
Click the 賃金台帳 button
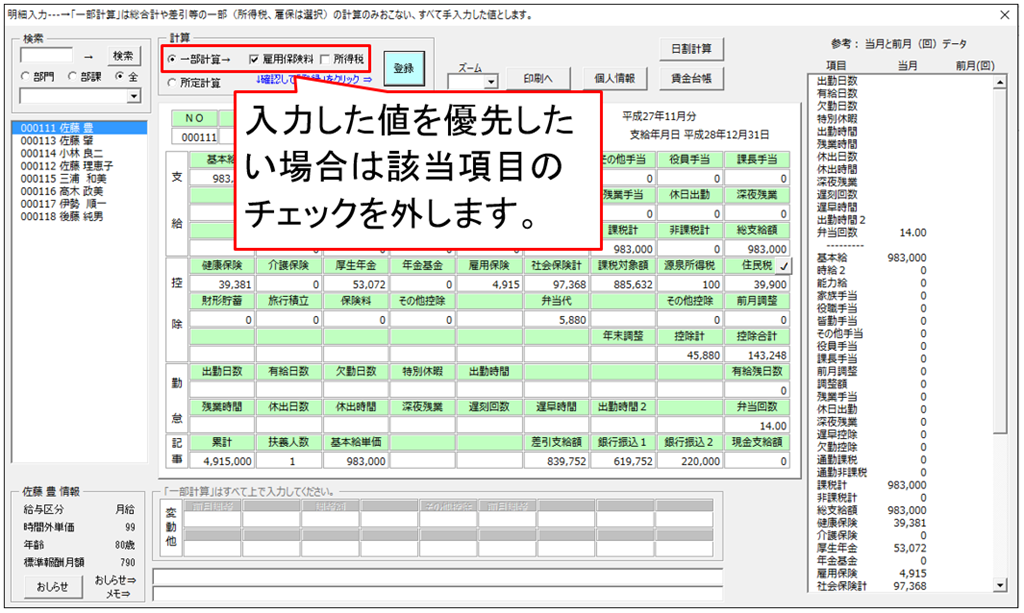(x=692, y=78)
